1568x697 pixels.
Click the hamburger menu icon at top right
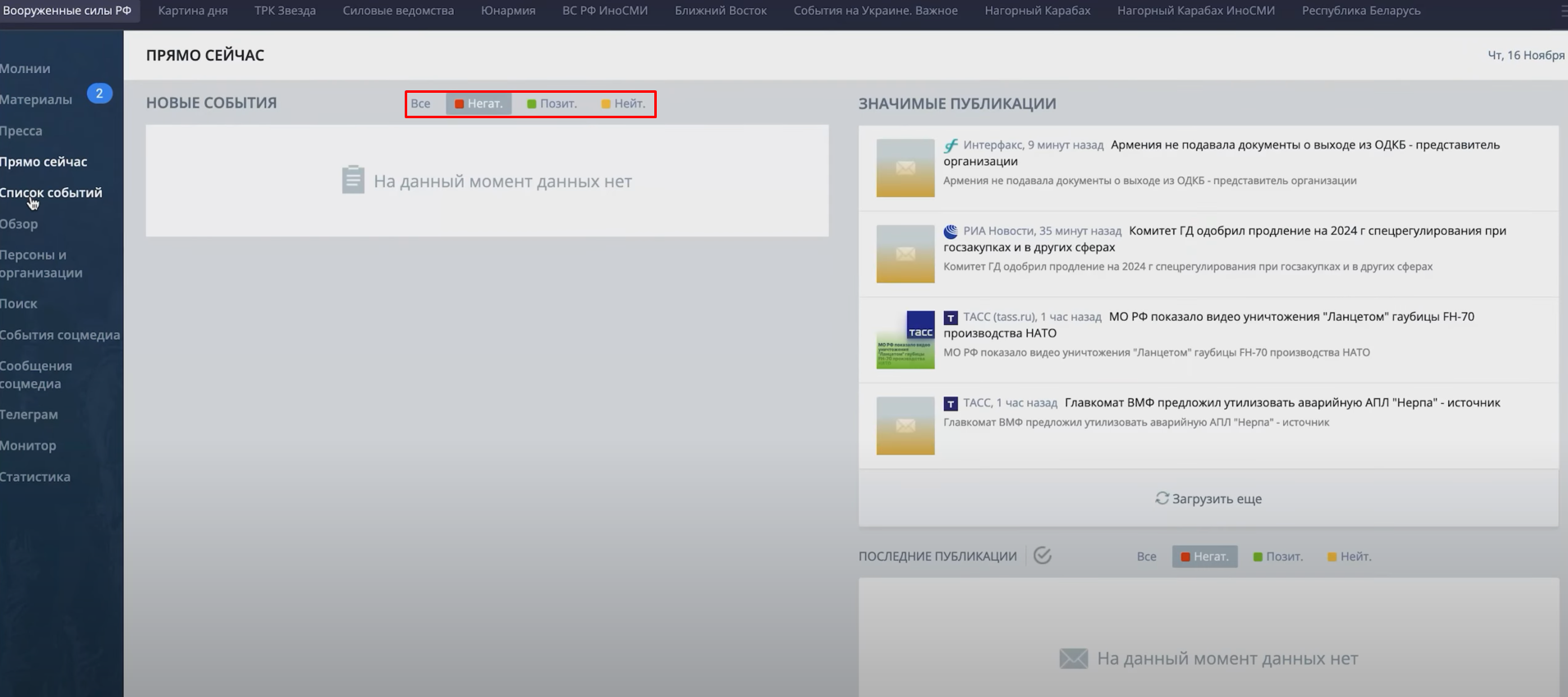[x=1561, y=11]
